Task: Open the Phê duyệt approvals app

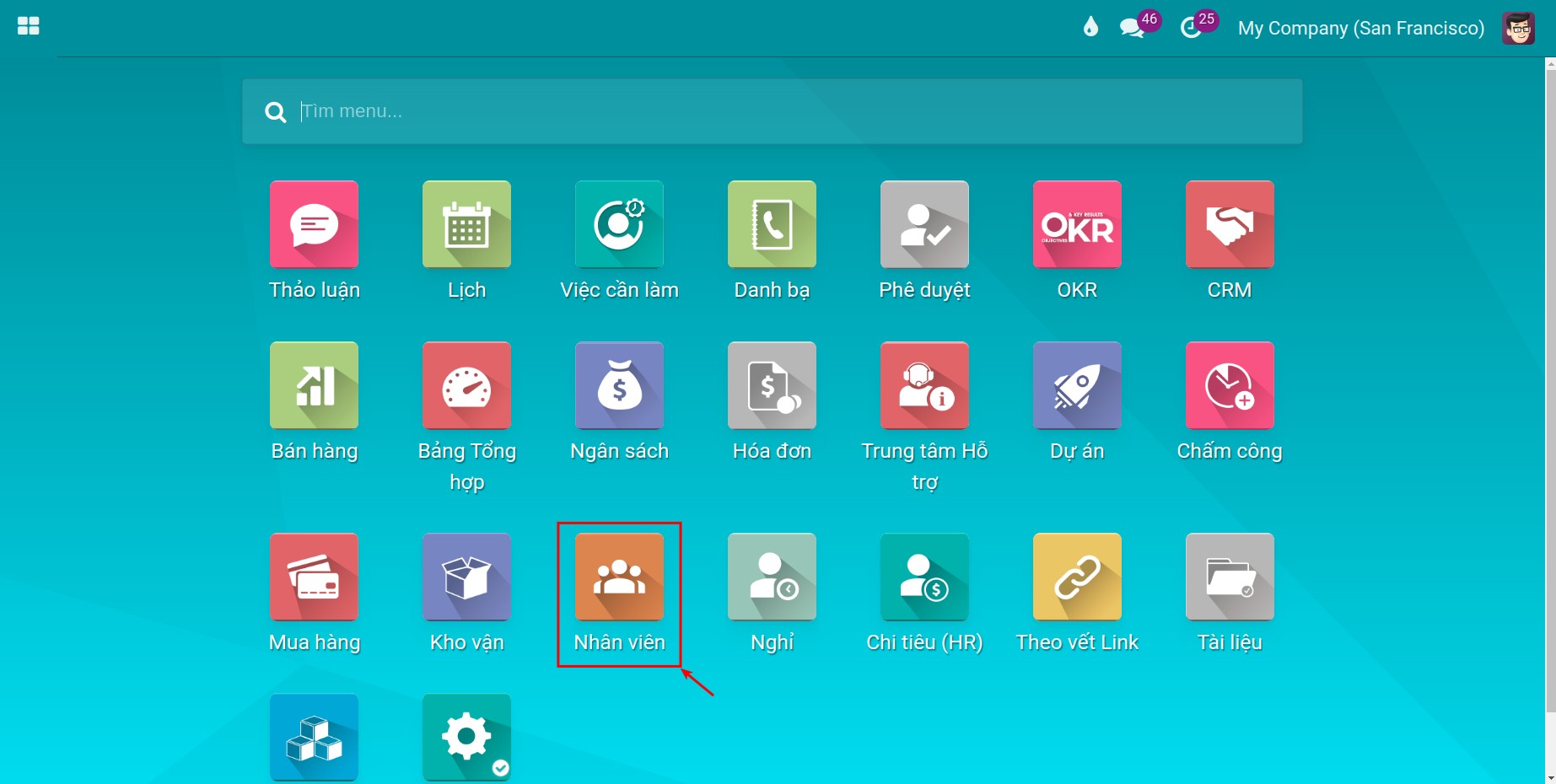Action: click(x=924, y=224)
